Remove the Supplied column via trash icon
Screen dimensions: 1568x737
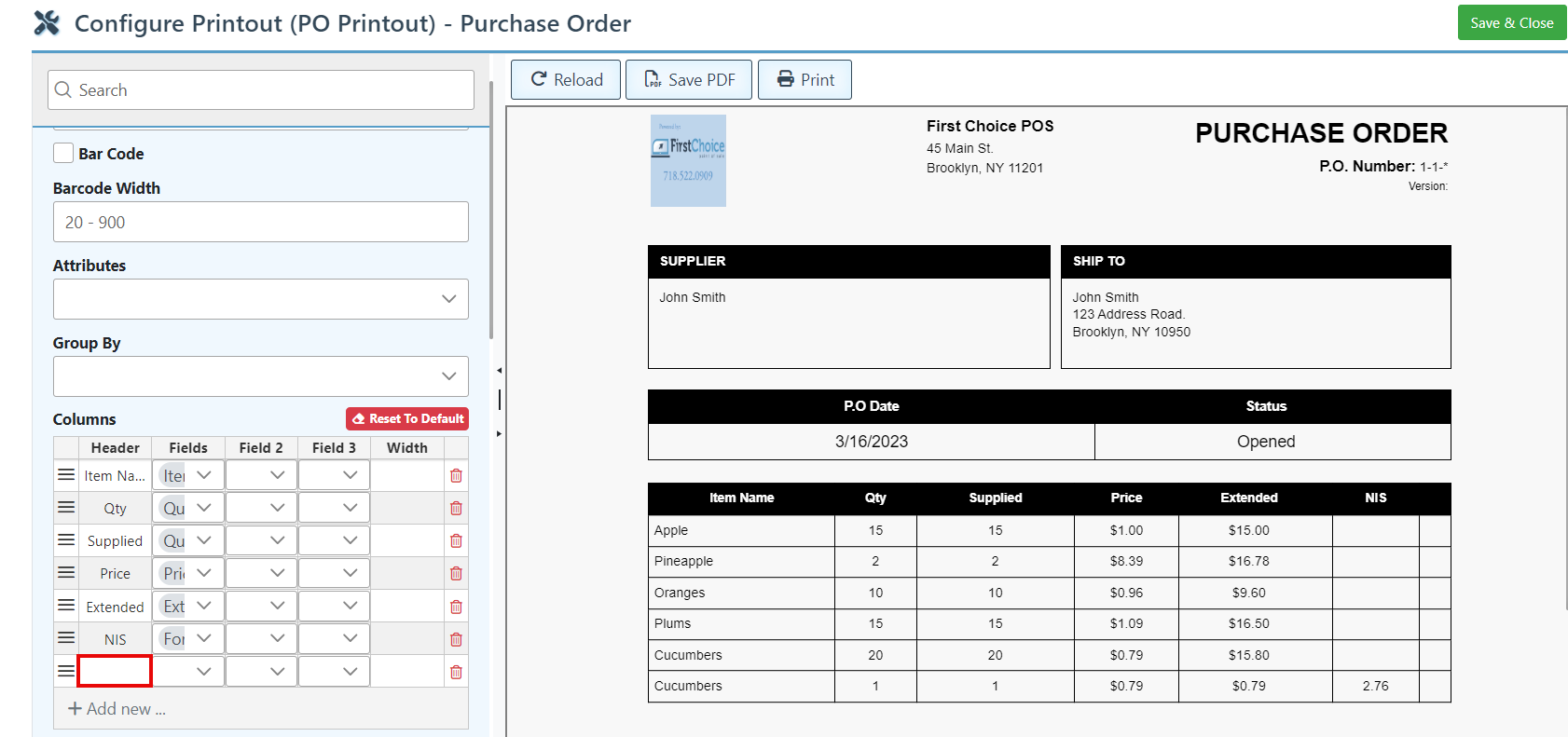coord(456,540)
